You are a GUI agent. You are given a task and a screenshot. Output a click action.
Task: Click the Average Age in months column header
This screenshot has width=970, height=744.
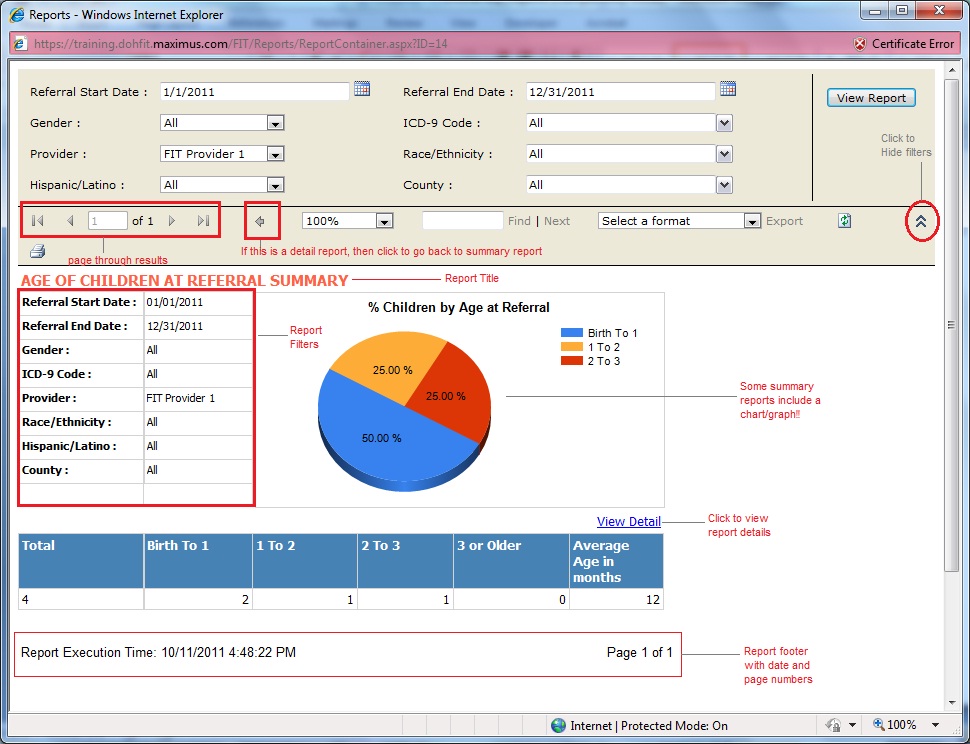(x=616, y=561)
